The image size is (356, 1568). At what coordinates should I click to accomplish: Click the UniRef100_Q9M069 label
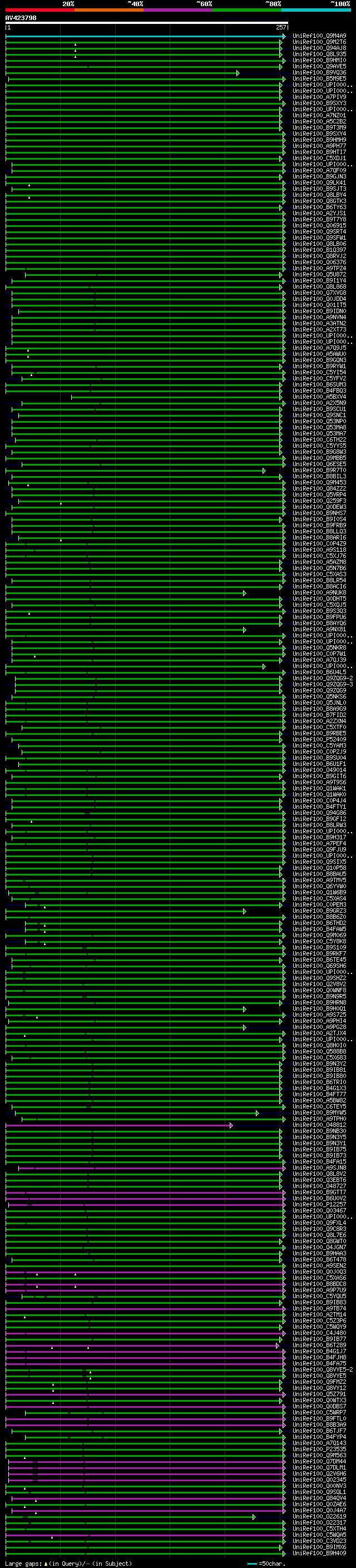(x=319, y=935)
